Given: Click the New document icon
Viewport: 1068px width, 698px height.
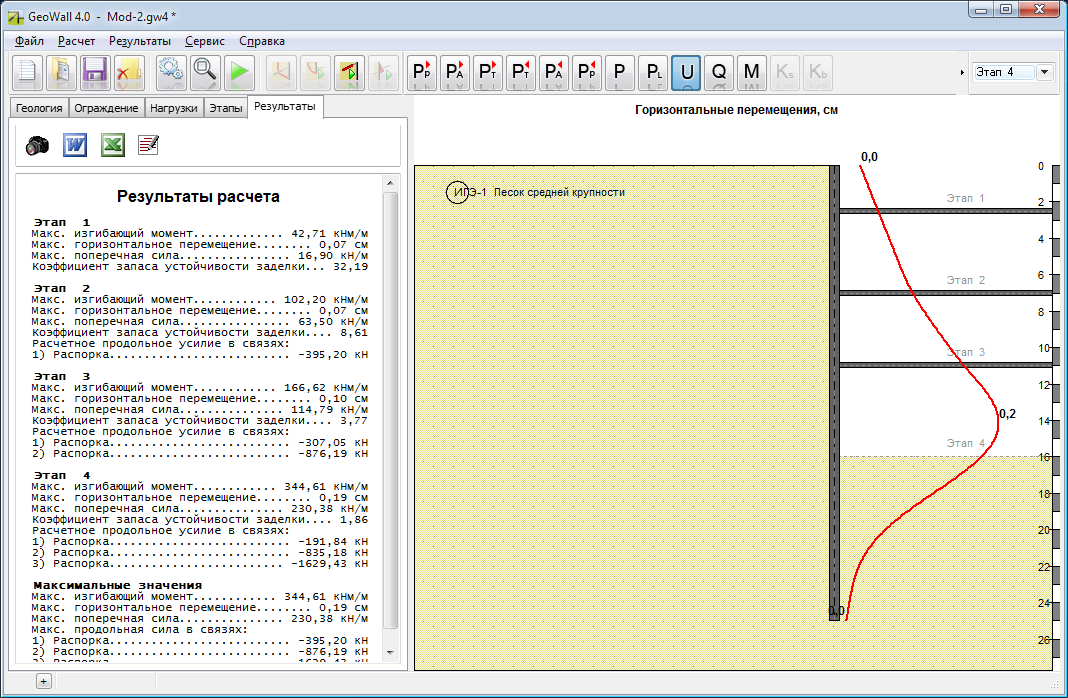Looking at the screenshot, I should click(x=28, y=72).
